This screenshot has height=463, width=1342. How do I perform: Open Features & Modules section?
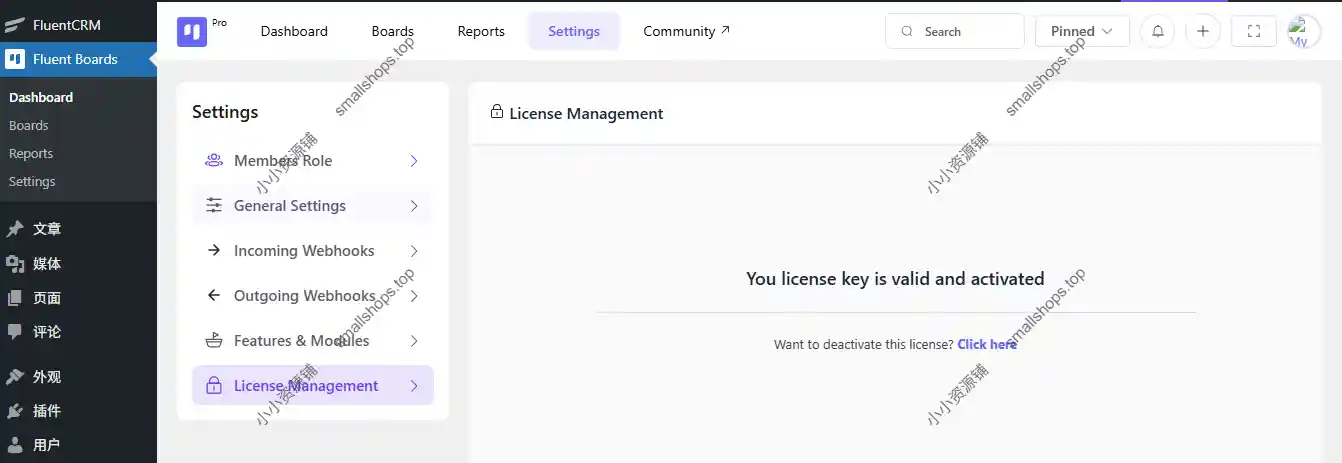(x=312, y=340)
